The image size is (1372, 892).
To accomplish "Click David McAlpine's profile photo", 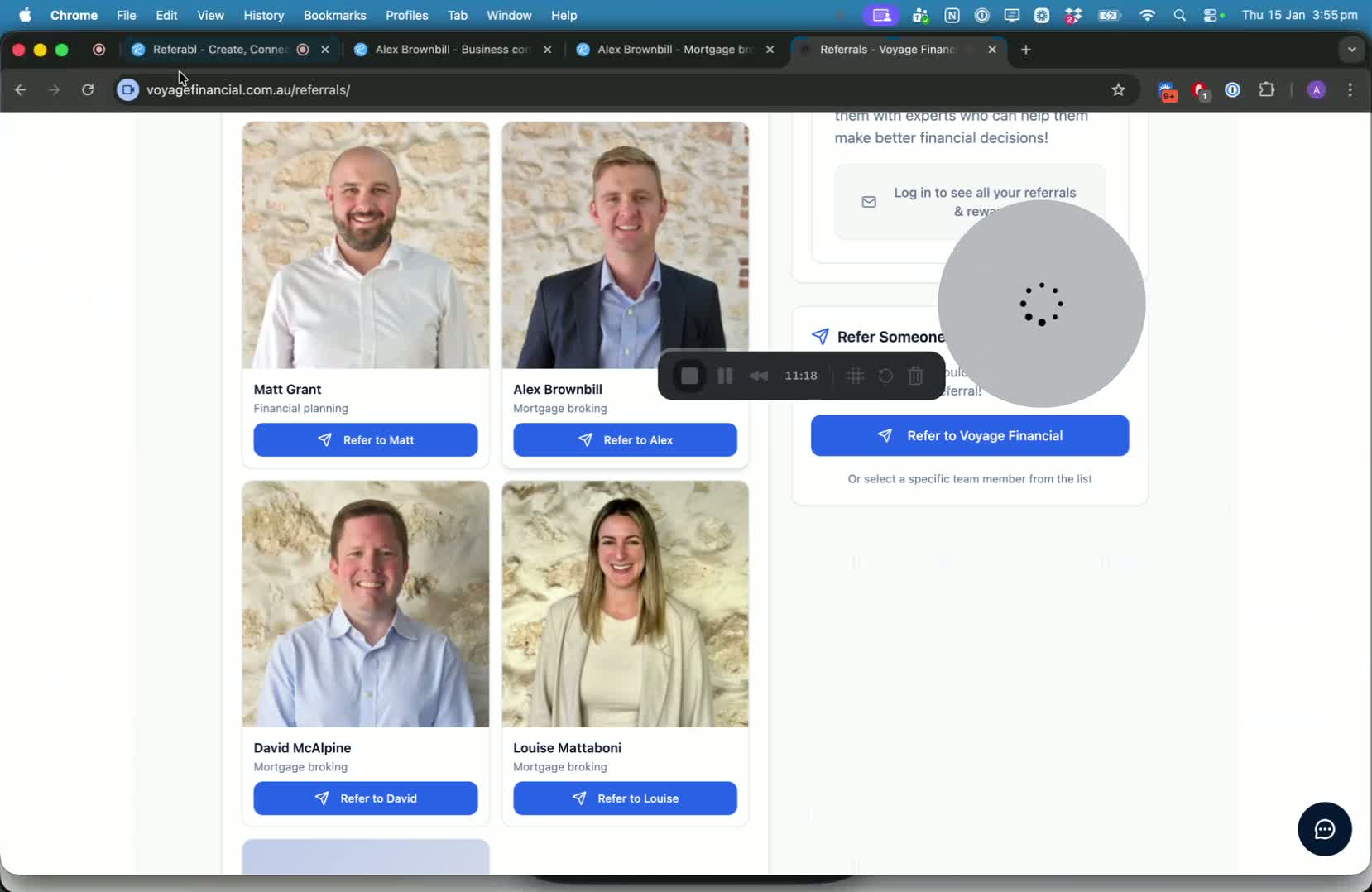I will pyautogui.click(x=365, y=604).
